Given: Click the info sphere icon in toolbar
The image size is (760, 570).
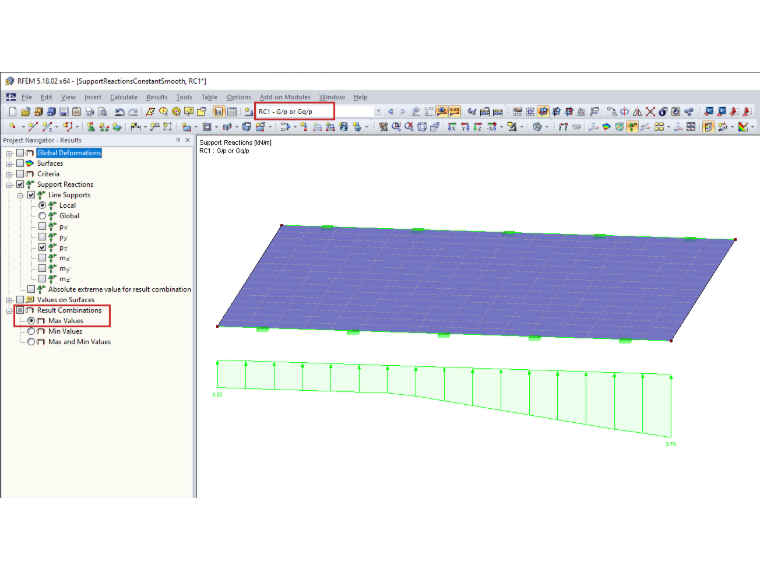Looking at the screenshot, I should click(x=663, y=112).
